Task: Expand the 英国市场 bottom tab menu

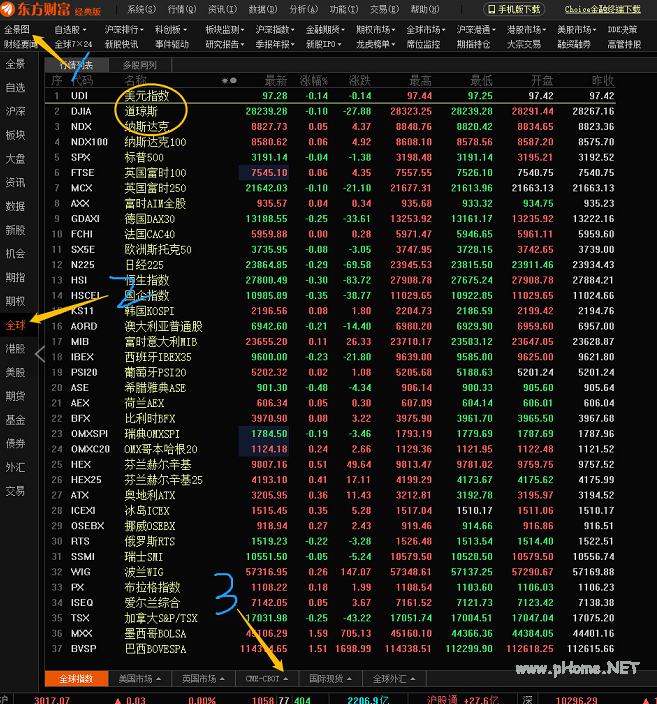Action: (203, 679)
